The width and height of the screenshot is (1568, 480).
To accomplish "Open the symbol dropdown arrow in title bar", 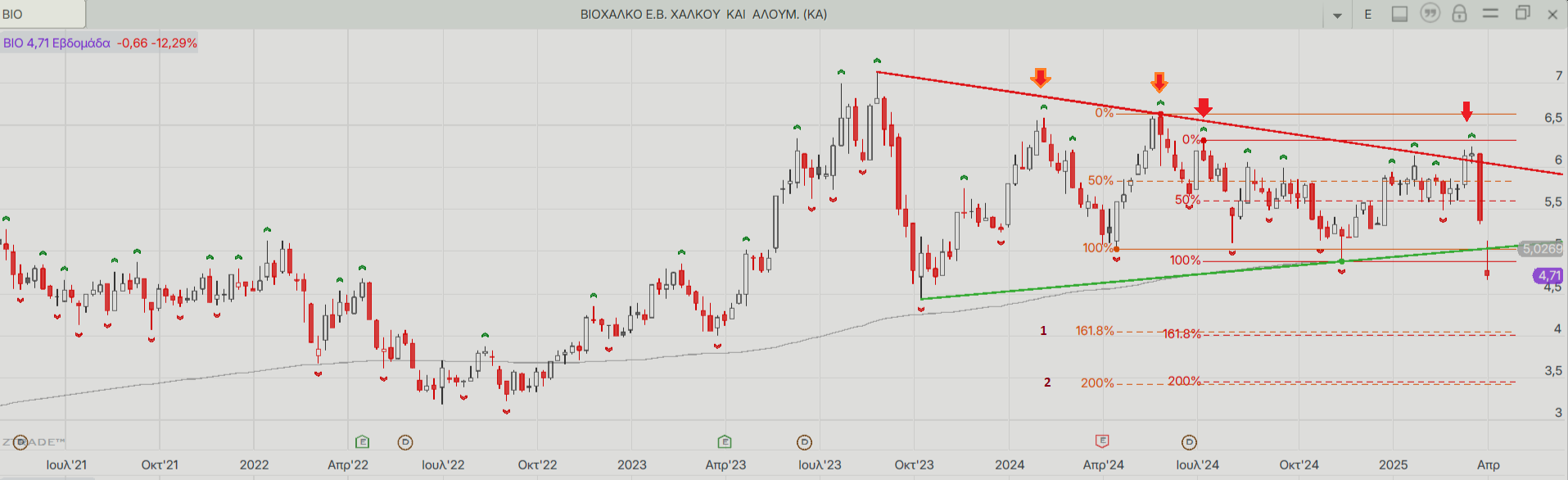I will (x=1337, y=15).
